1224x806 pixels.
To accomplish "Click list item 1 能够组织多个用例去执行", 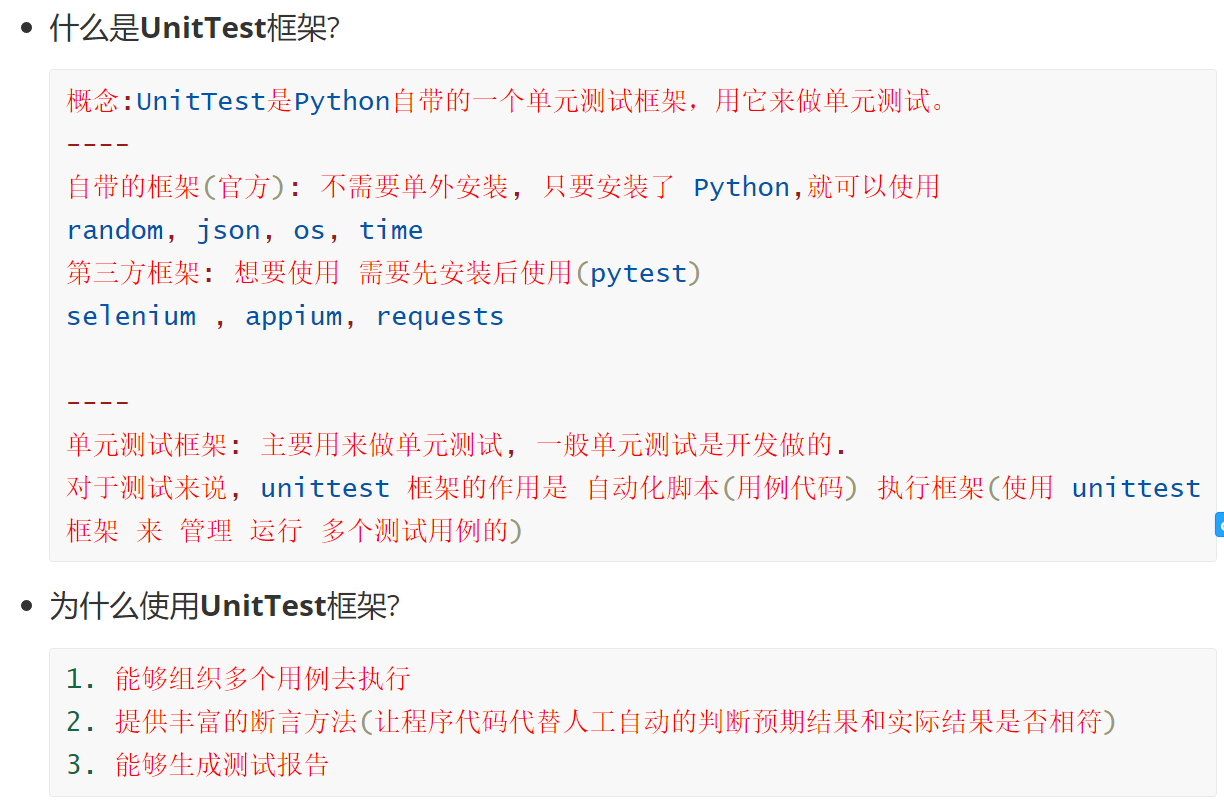I will [x=238, y=679].
